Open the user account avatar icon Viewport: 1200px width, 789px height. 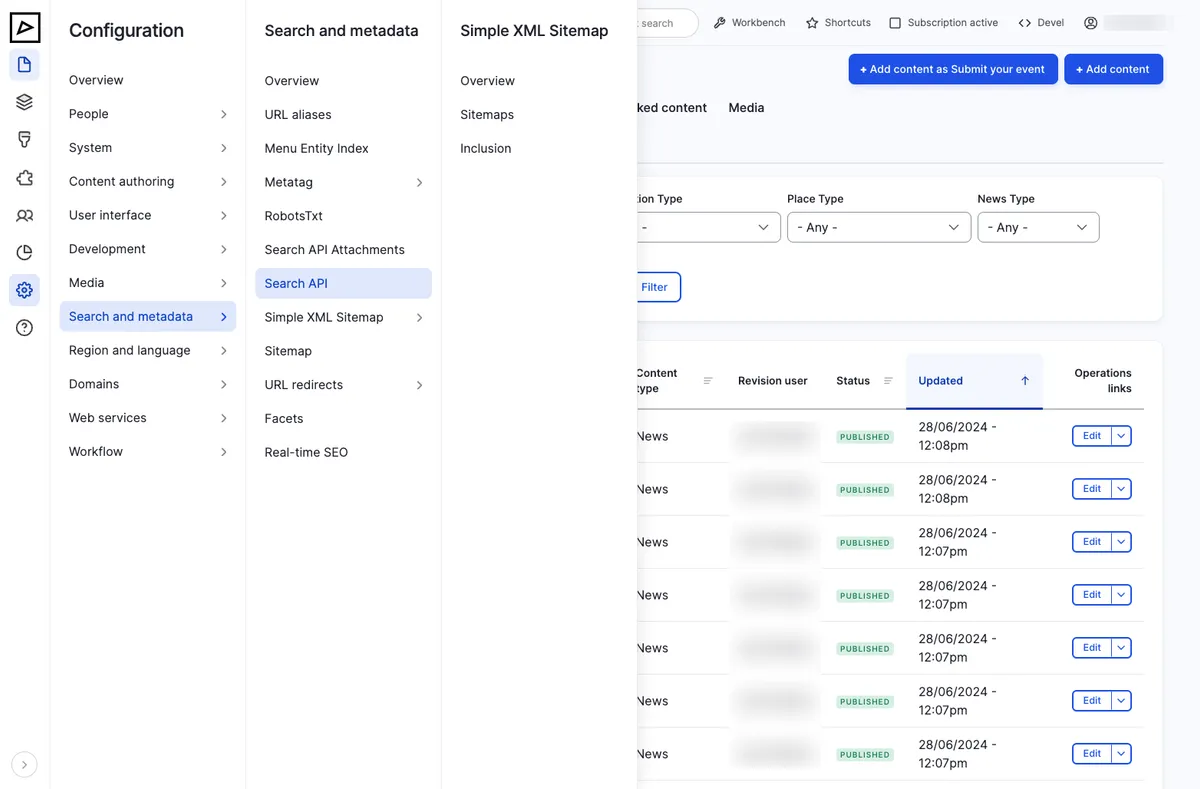click(x=1091, y=23)
